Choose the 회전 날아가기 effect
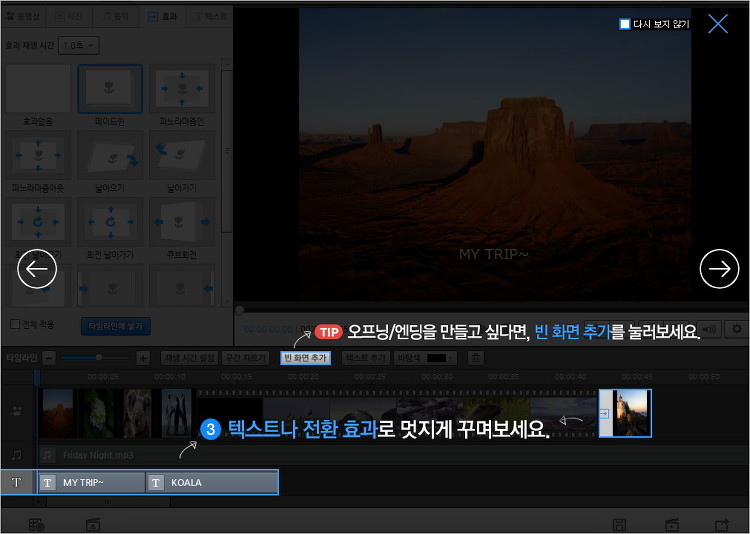This screenshot has width=750, height=534. [x=110, y=222]
